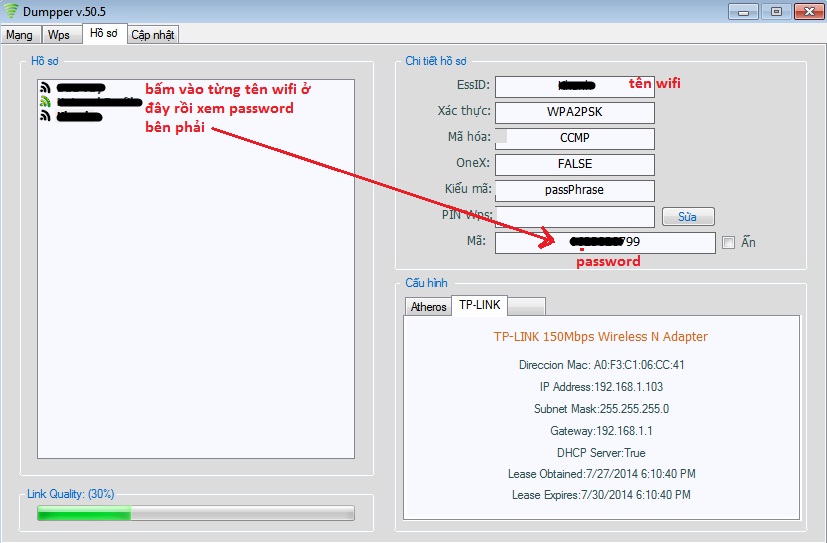Click the Mã hóa field showing CCMP
The width and height of the screenshot is (827, 543).
(574, 138)
